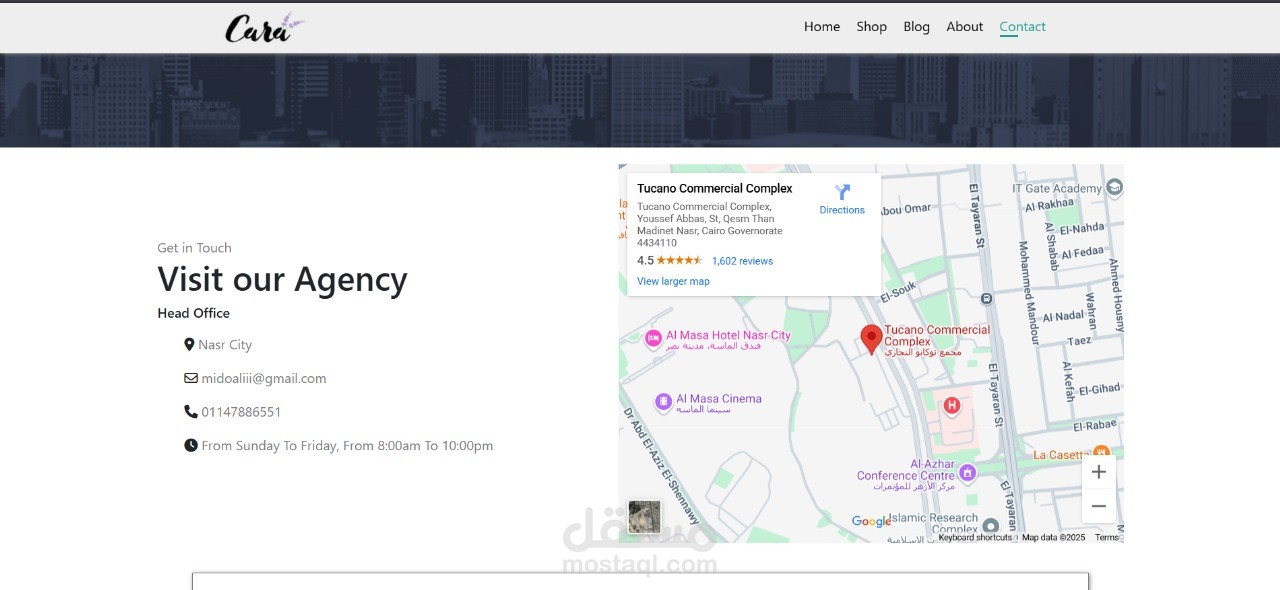Click the Cara logo in the header
The image size is (1280, 590).
264,27
